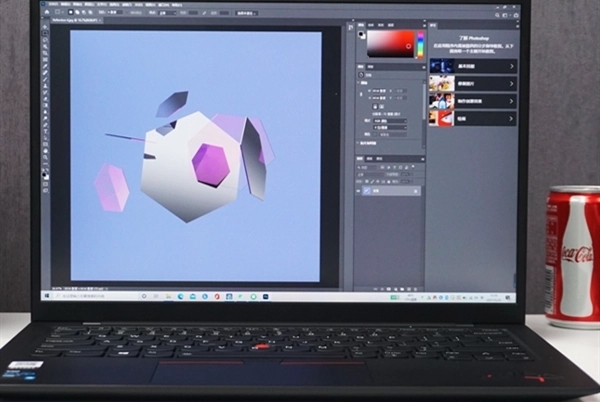Image resolution: width=600 pixels, height=402 pixels.
Task: Click the Windows taskbar search box
Action: point(85,296)
